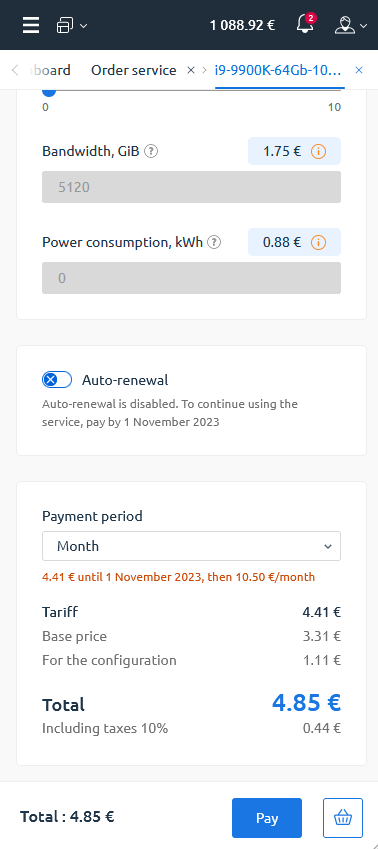Click the Bandwidth 5120 input field
This screenshot has height=849, width=378.
[191, 187]
